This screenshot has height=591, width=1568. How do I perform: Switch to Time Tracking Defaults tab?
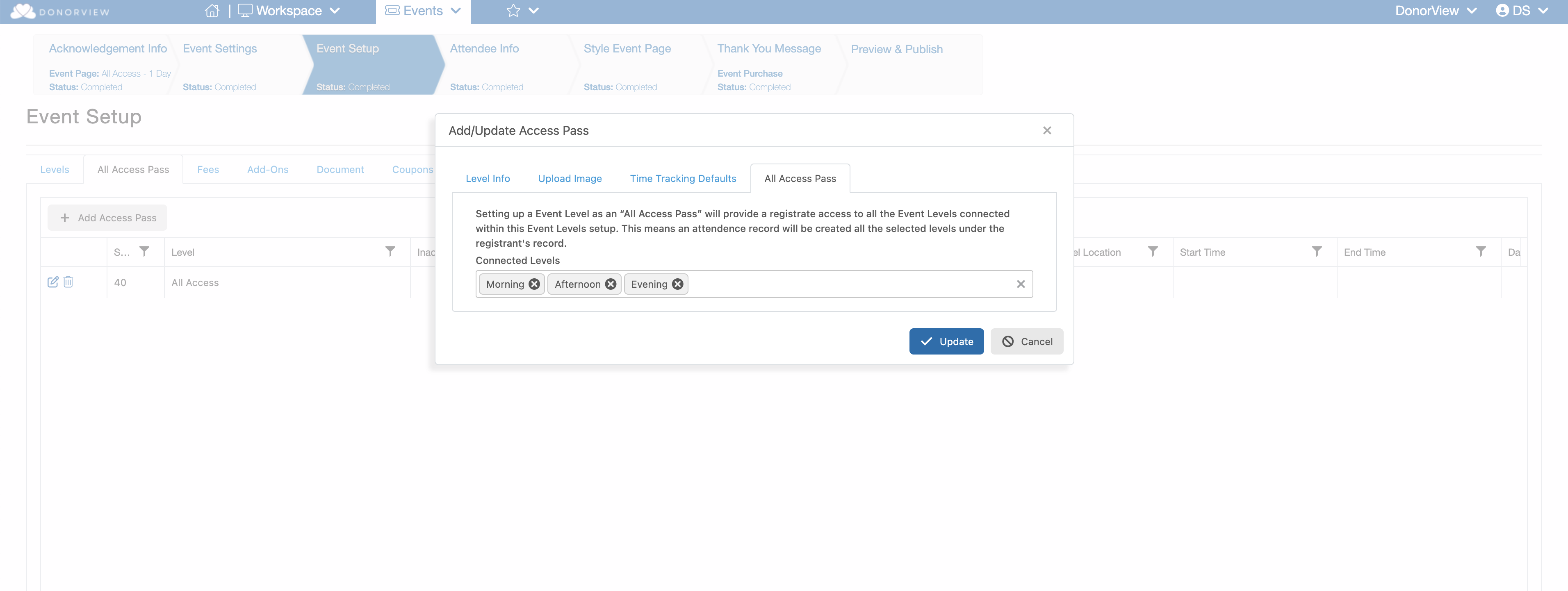pos(683,178)
